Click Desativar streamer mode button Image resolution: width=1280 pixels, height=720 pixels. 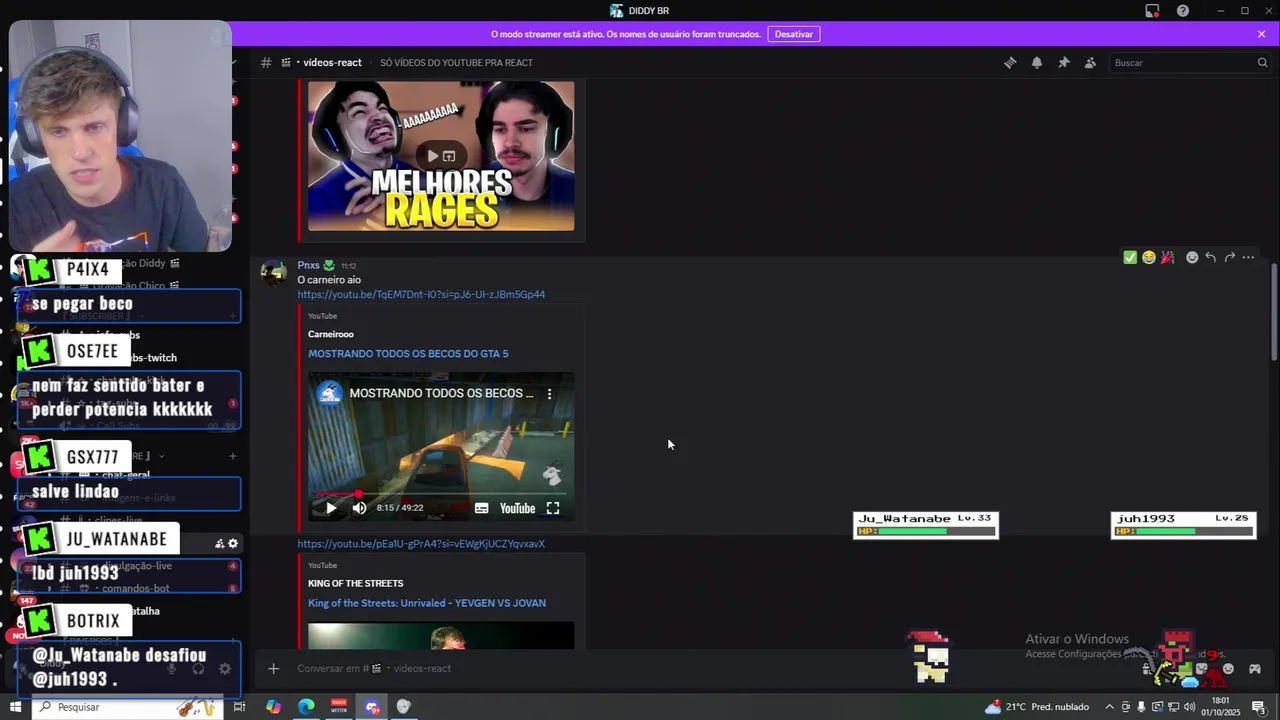click(793, 34)
